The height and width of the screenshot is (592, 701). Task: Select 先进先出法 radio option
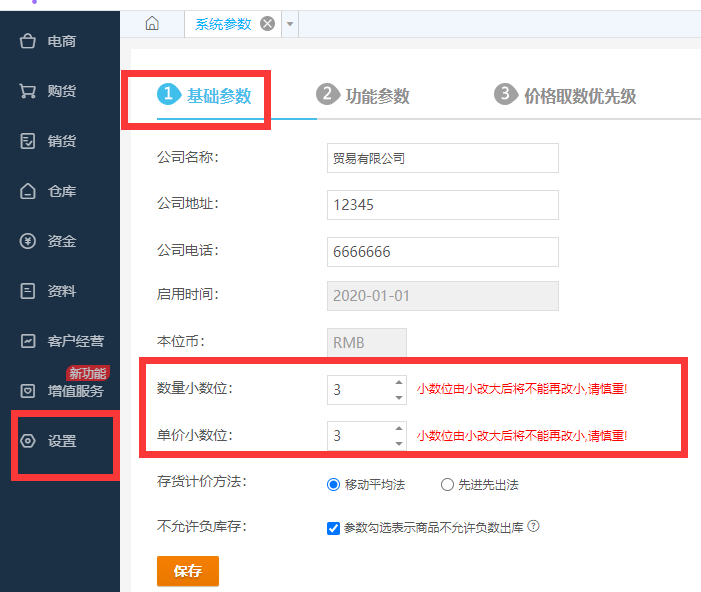click(x=447, y=485)
